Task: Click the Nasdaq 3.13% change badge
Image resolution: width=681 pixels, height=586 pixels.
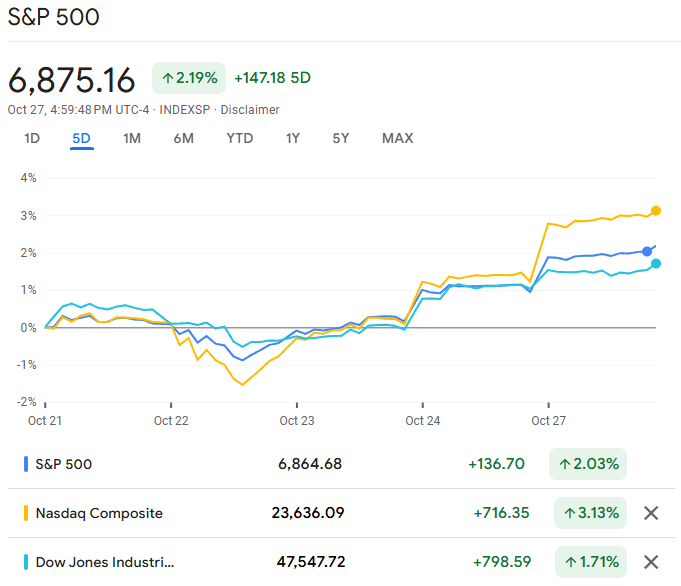Action: click(590, 513)
